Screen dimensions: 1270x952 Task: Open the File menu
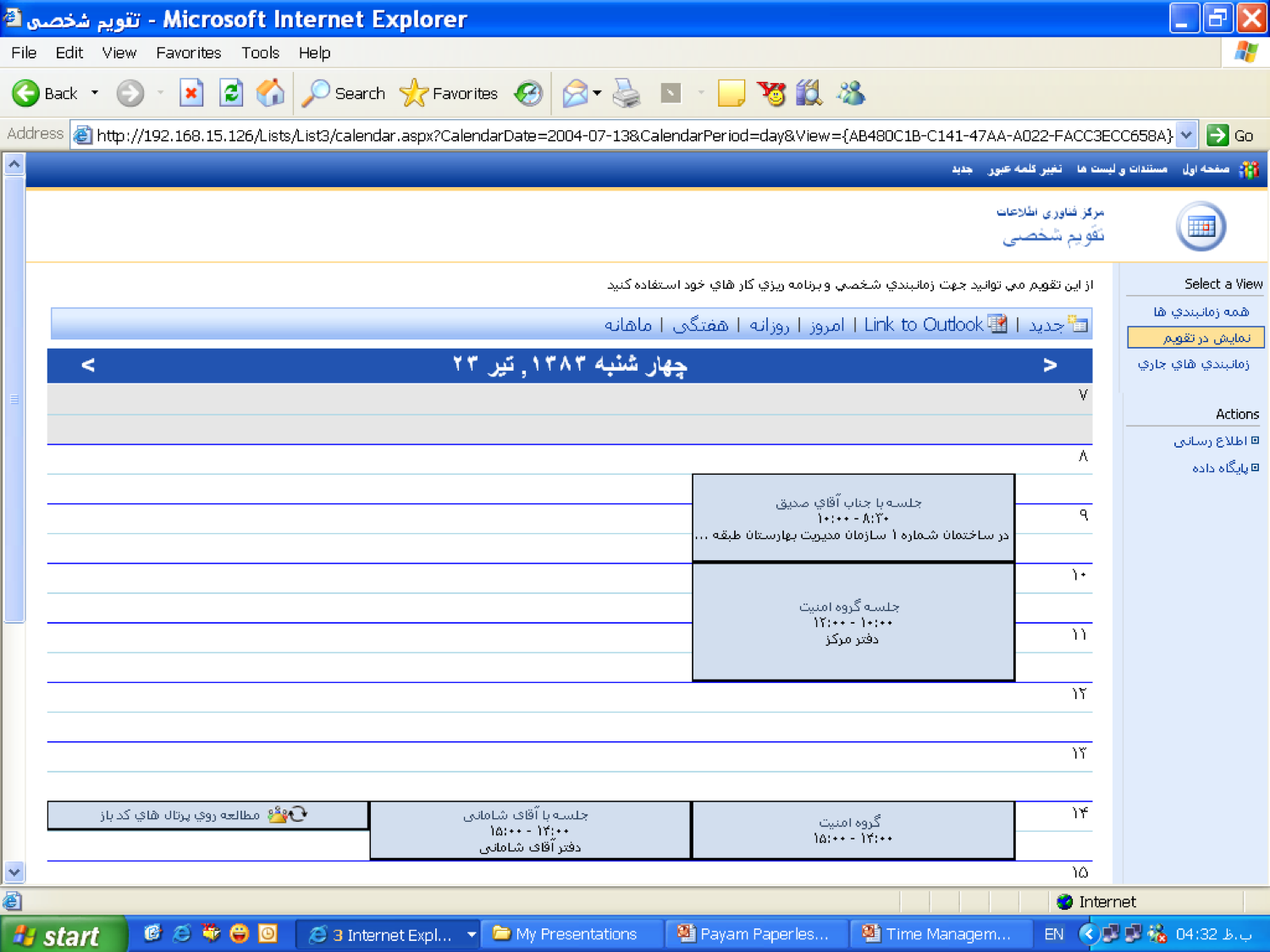pyautogui.click(x=24, y=52)
